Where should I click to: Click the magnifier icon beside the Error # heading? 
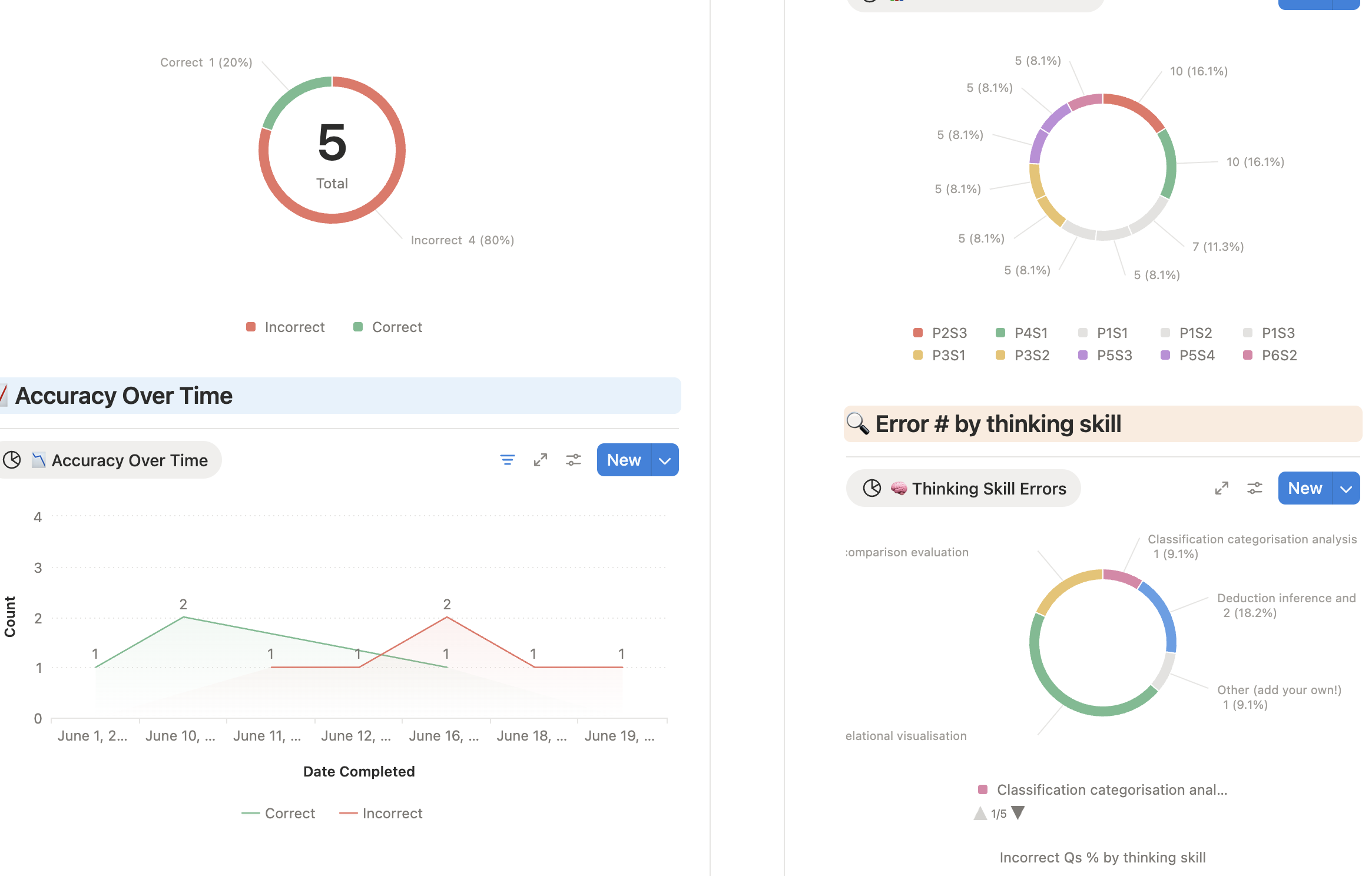858,423
